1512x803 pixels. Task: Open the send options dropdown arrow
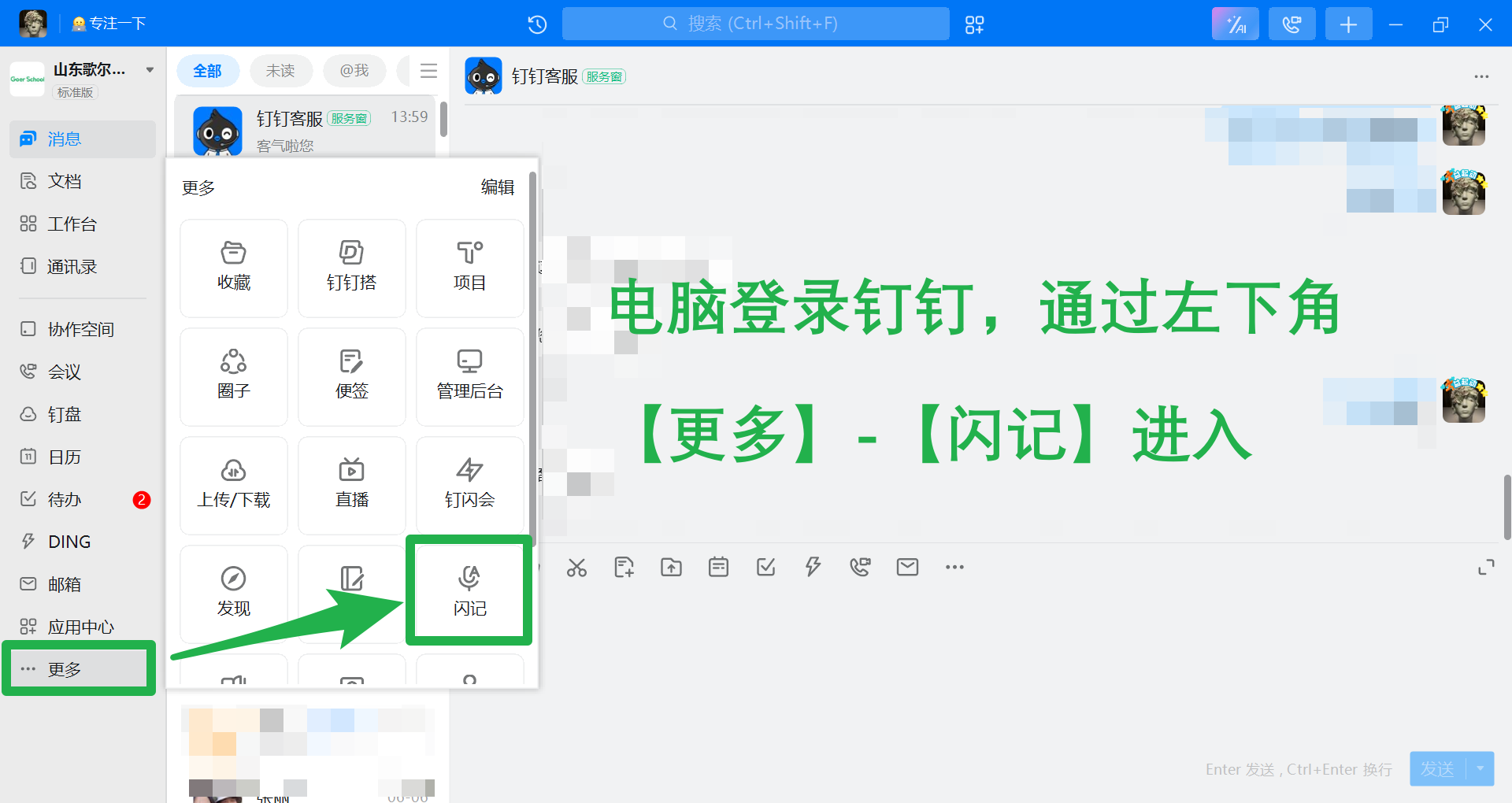point(1480,768)
